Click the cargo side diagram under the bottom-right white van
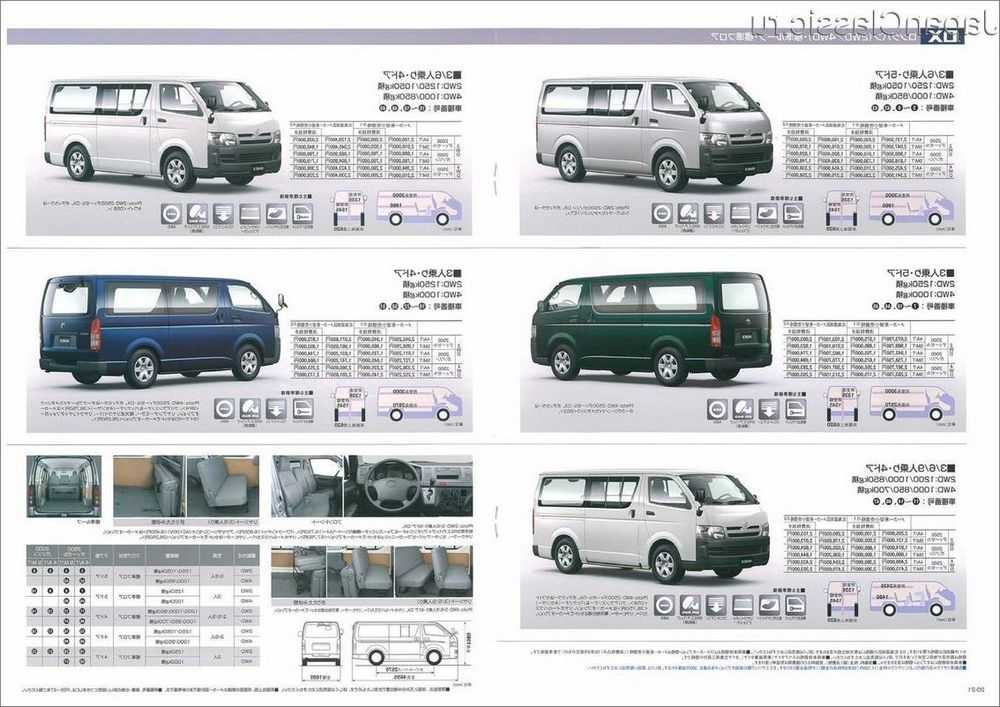 912,599
